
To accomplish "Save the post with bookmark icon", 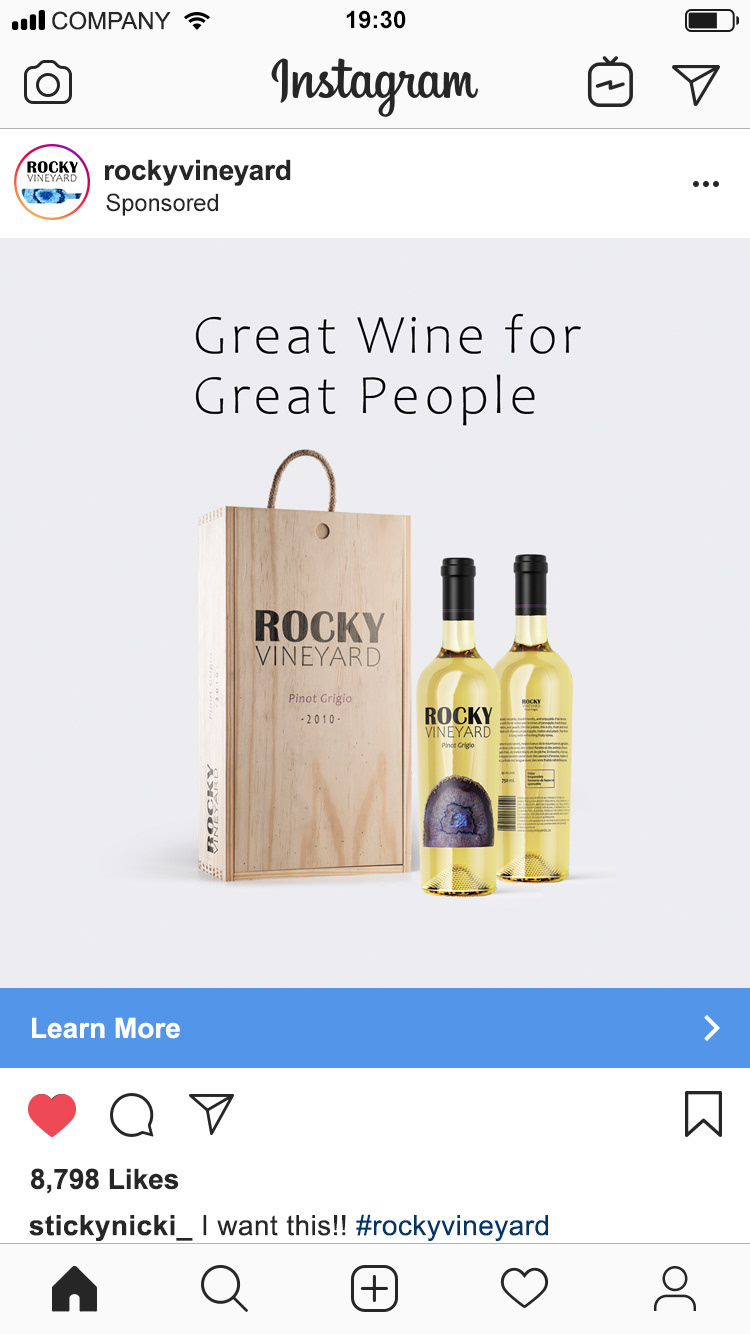I will click(703, 1113).
